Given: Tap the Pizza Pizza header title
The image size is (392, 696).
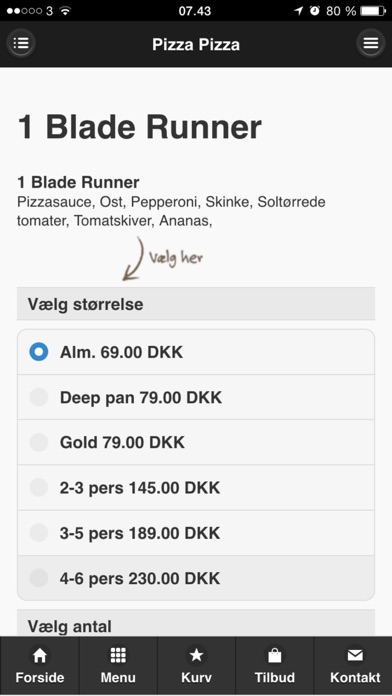Looking at the screenshot, I should (x=196, y=44).
